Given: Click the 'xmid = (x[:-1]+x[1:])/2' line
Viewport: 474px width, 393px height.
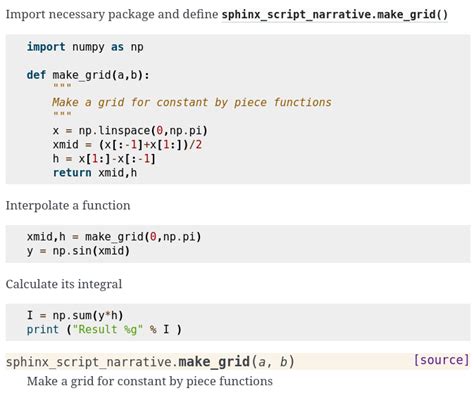Looking at the screenshot, I should [127, 145].
